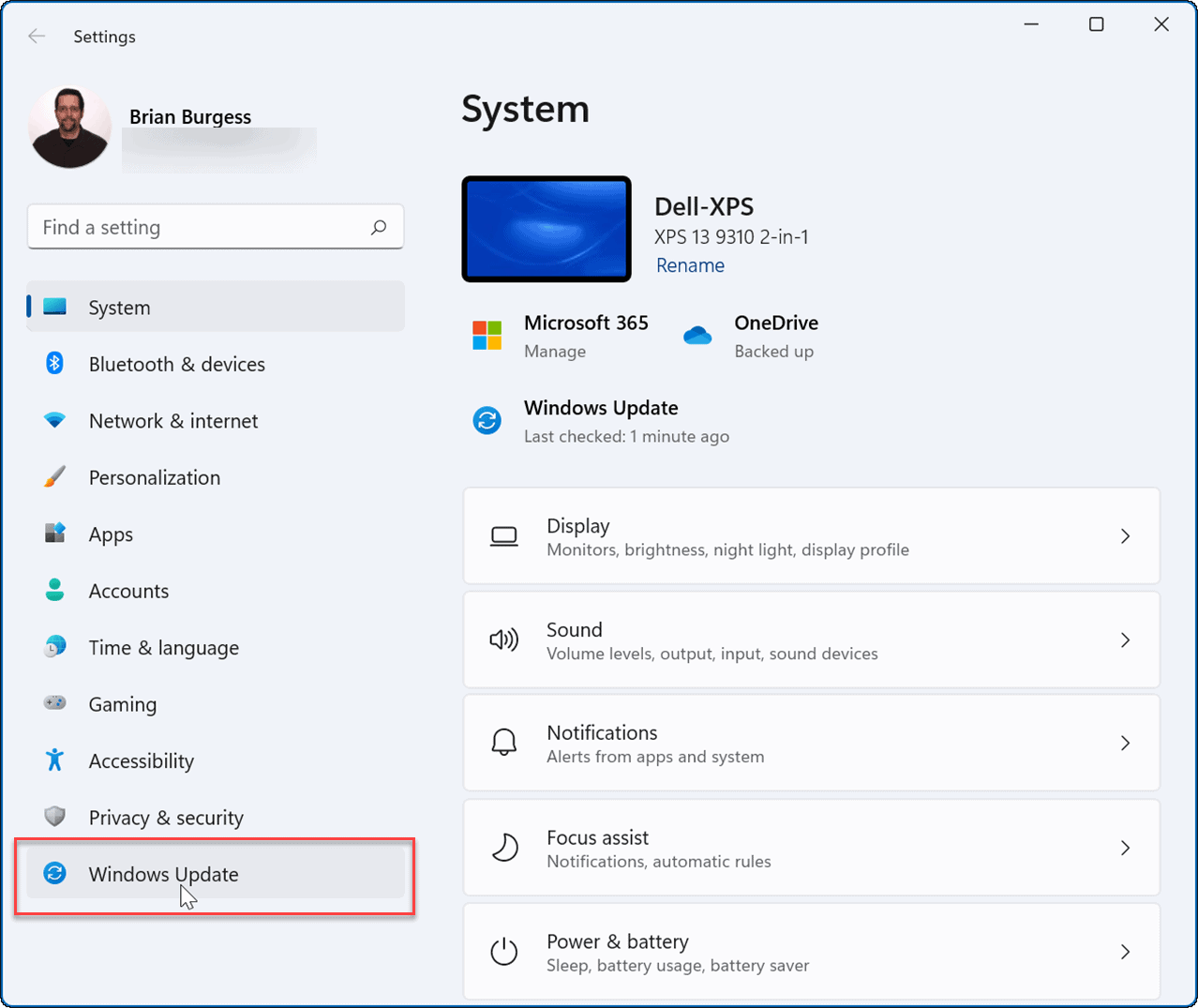The width and height of the screenshot is (1198, 1008).
Task: Select the System icon in the sidebar
Action: pos(54,307)
